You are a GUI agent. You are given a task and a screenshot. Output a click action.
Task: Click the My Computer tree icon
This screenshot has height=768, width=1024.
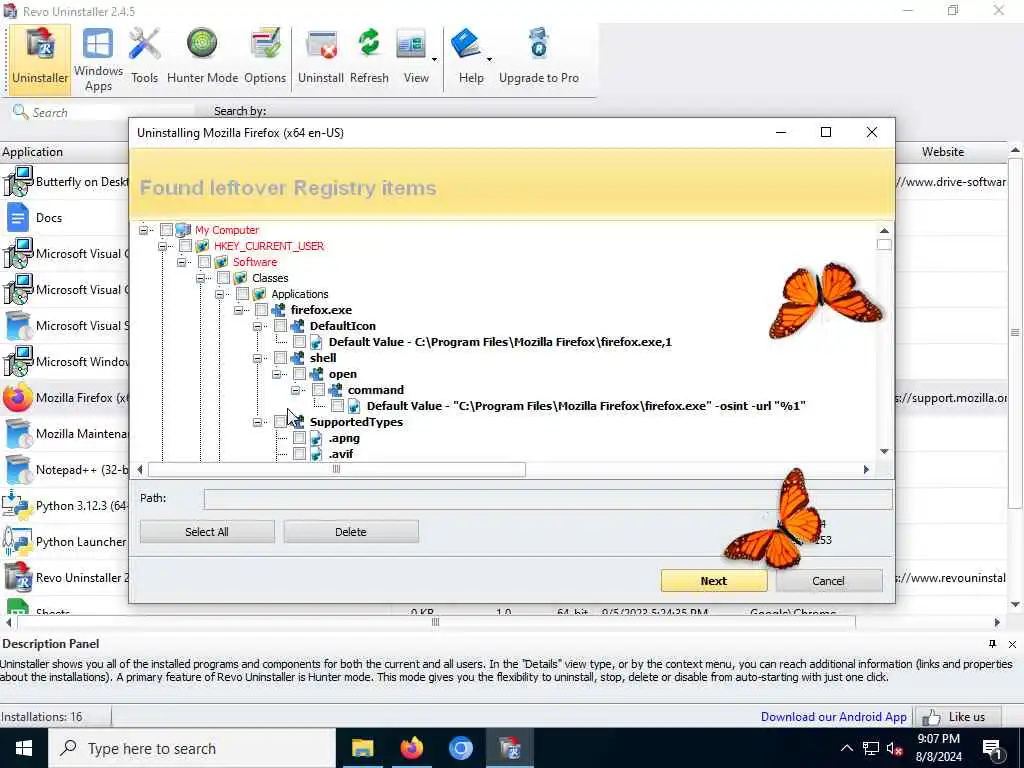184,230
